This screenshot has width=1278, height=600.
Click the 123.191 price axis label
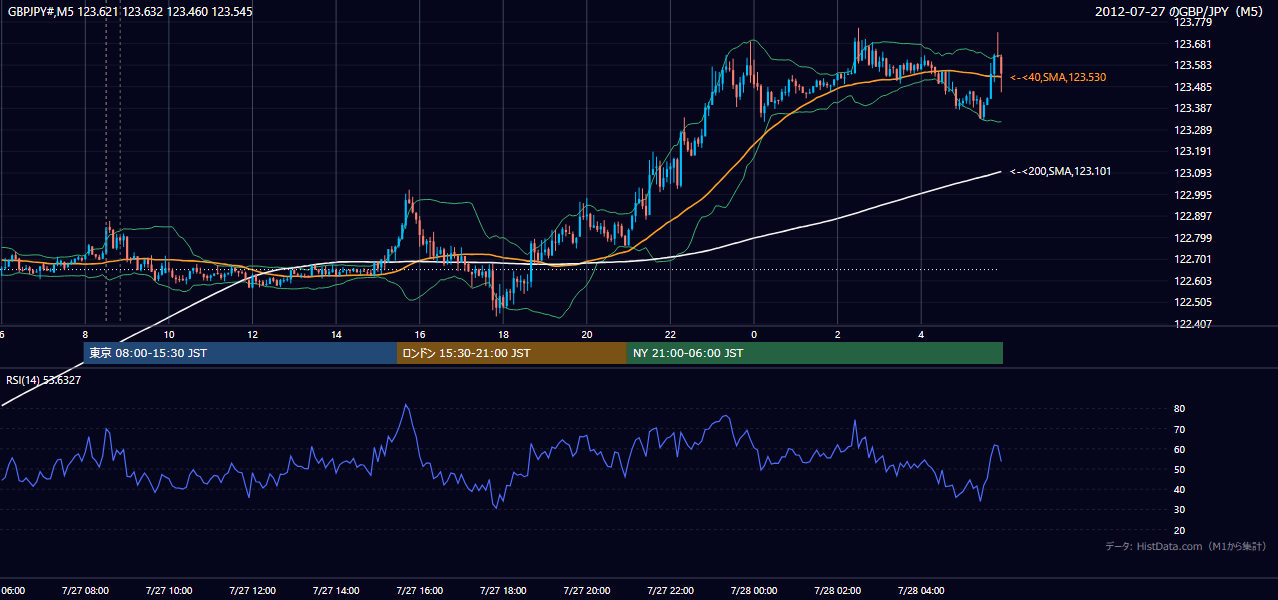1192,152
